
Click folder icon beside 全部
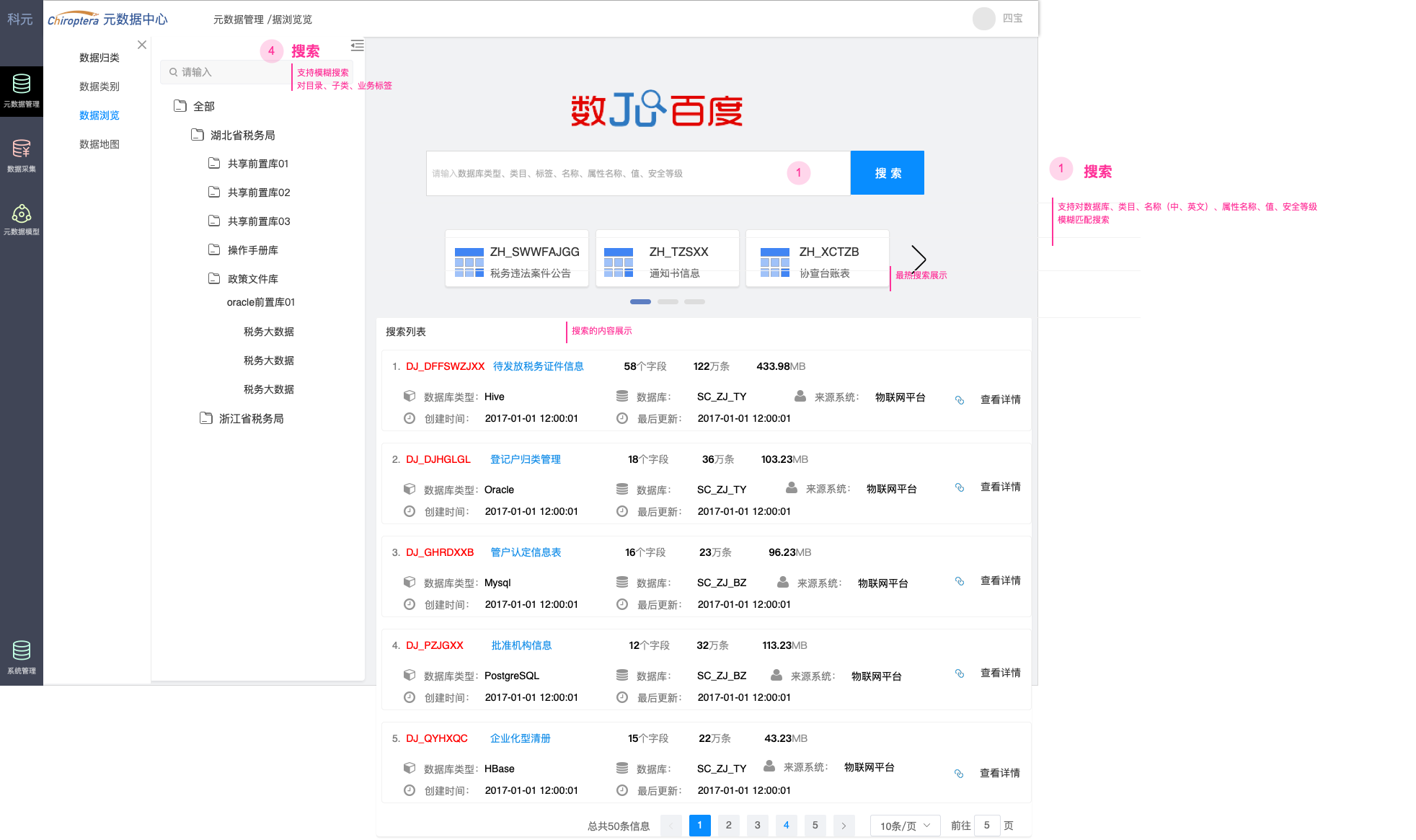(x=180, y=106)
